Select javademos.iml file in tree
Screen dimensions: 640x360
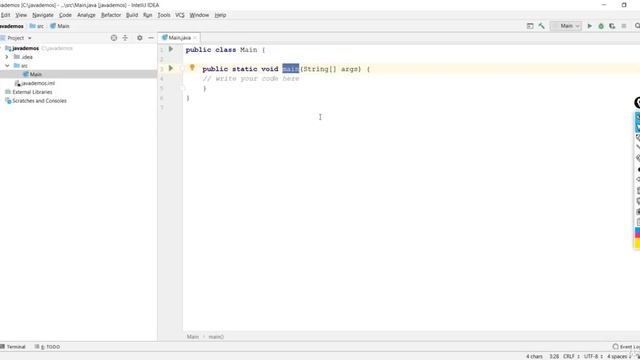pos(35,83)
